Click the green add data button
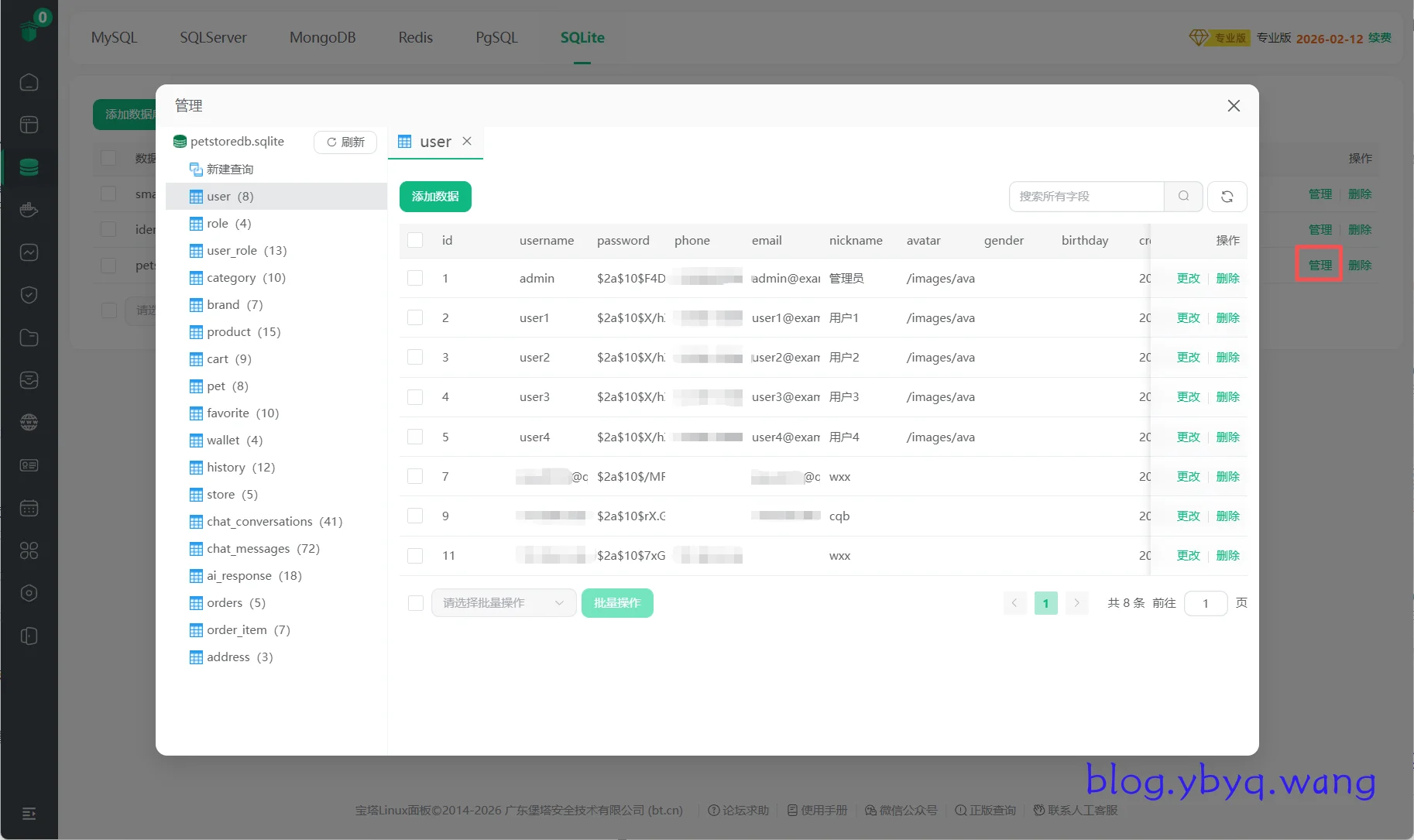The image size is (1414, 840). (435, 197)
